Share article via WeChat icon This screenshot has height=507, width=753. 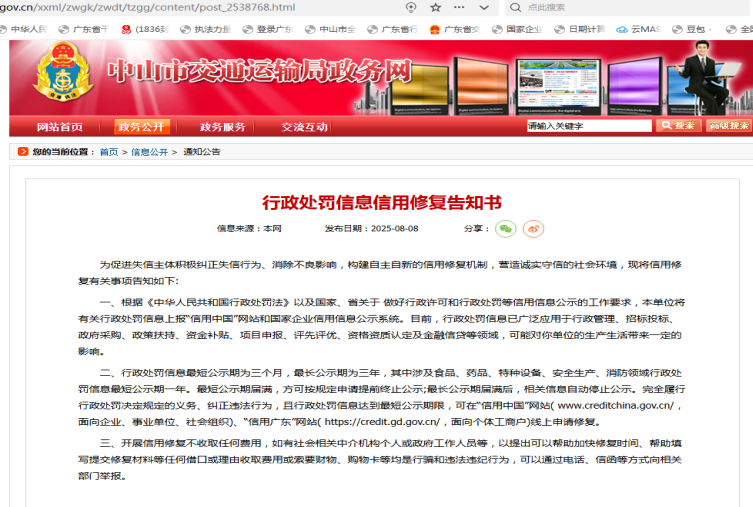point(507,229)
